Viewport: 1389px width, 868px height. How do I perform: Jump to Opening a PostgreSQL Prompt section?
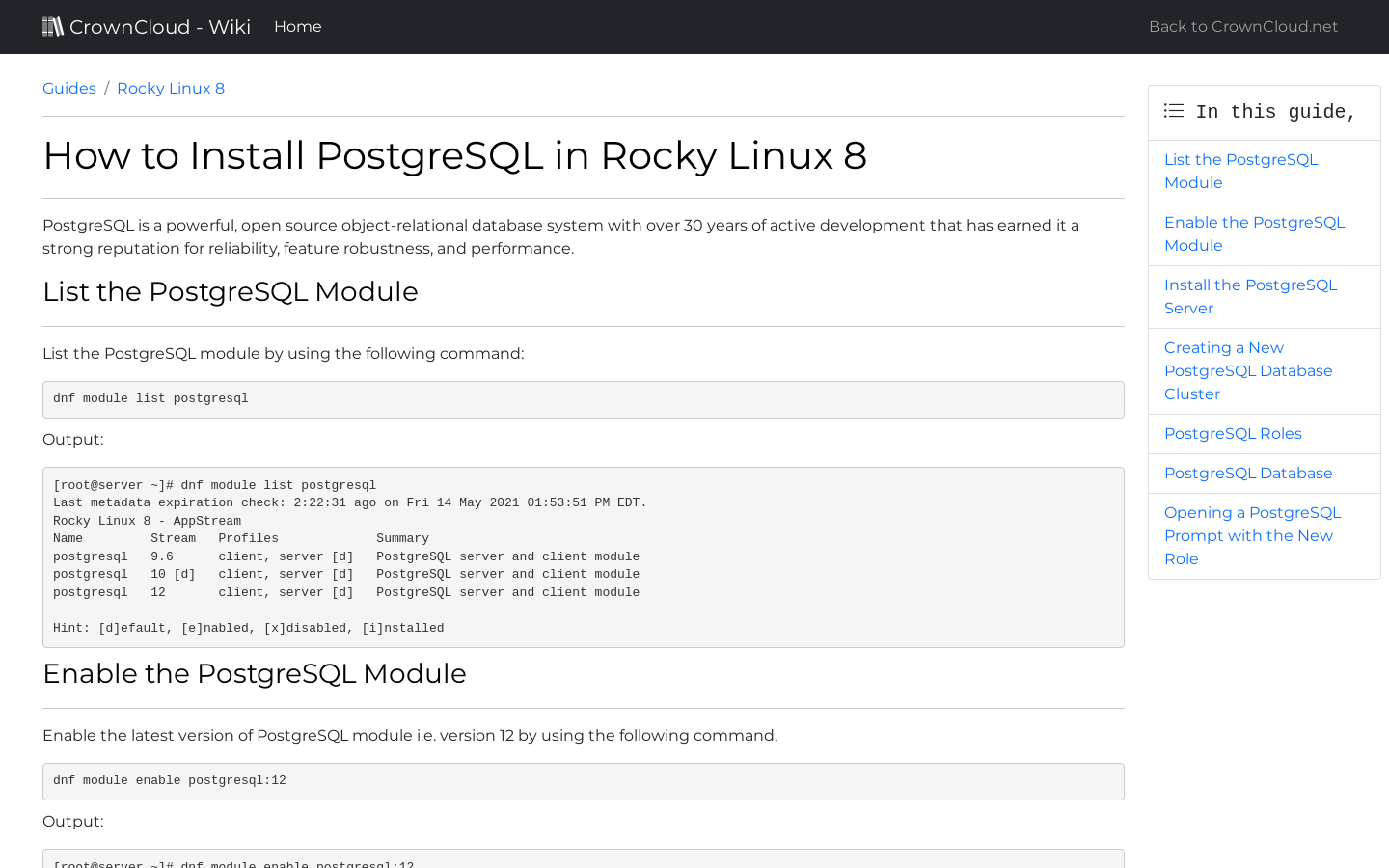[x=1265, y=536]
